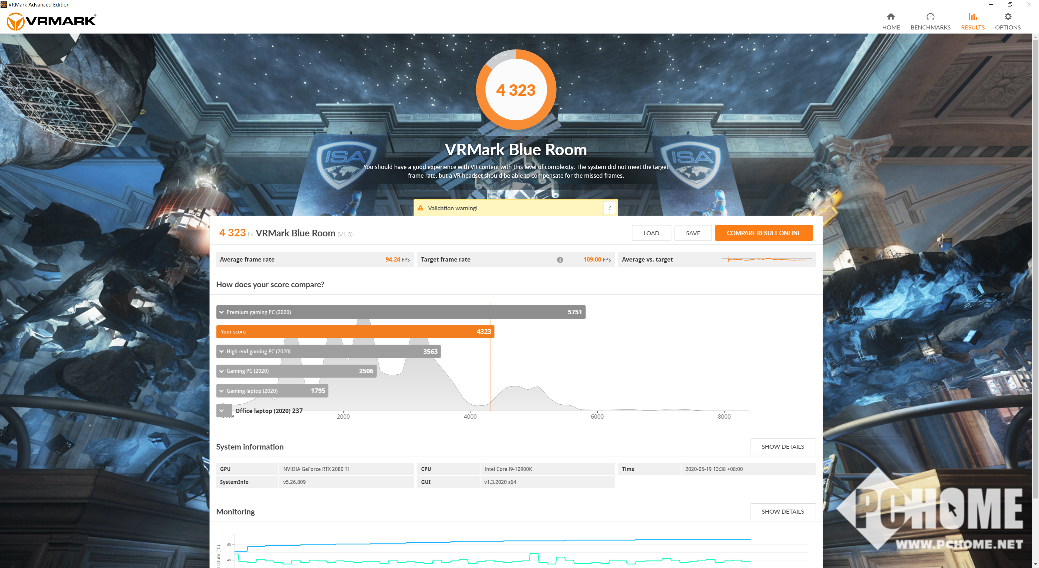This screenshot has width=1039, height=568.
Task: Show details for Monitoring
Action: (783, 512)
